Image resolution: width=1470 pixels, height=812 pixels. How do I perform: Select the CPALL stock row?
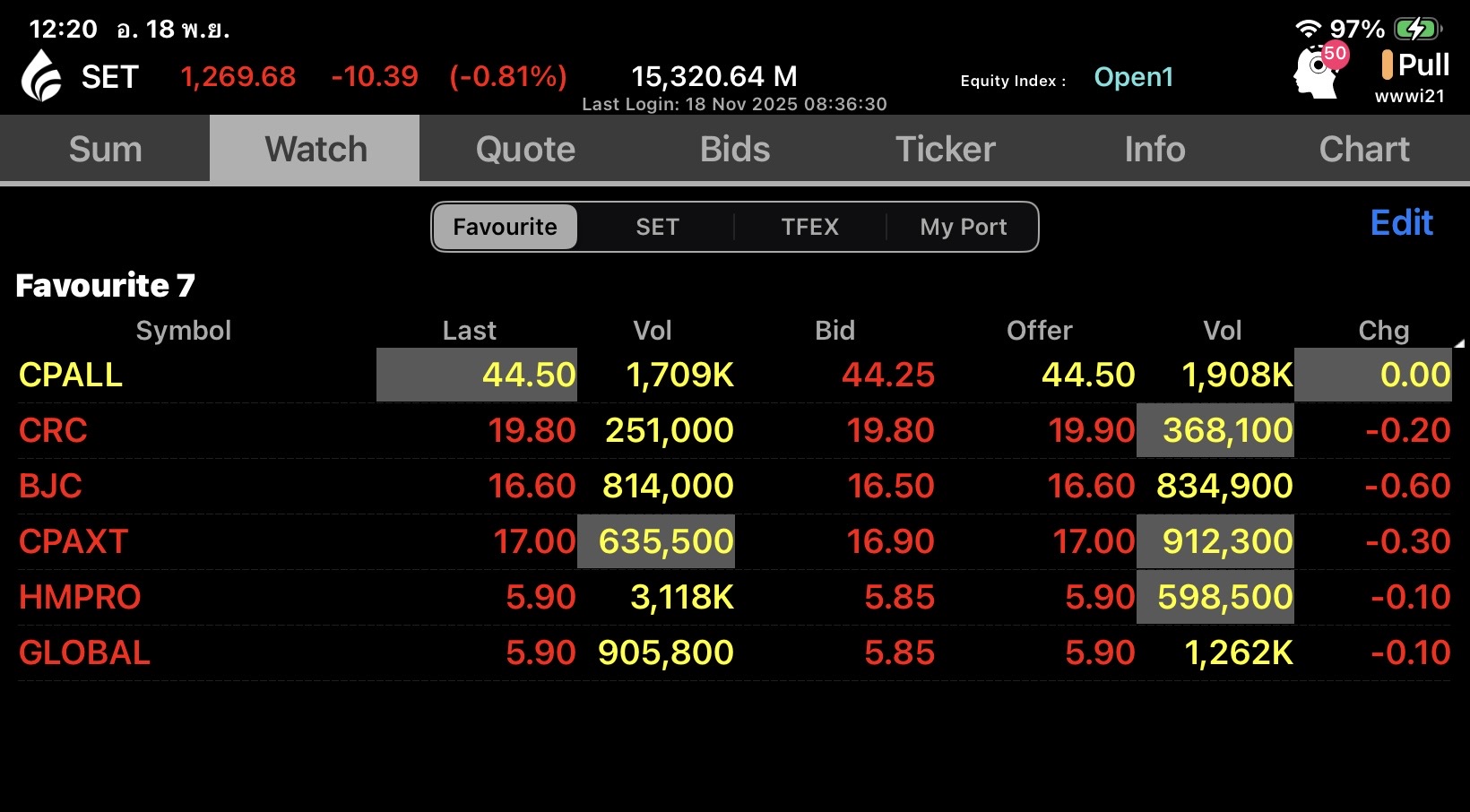click(x=71, y=375)
